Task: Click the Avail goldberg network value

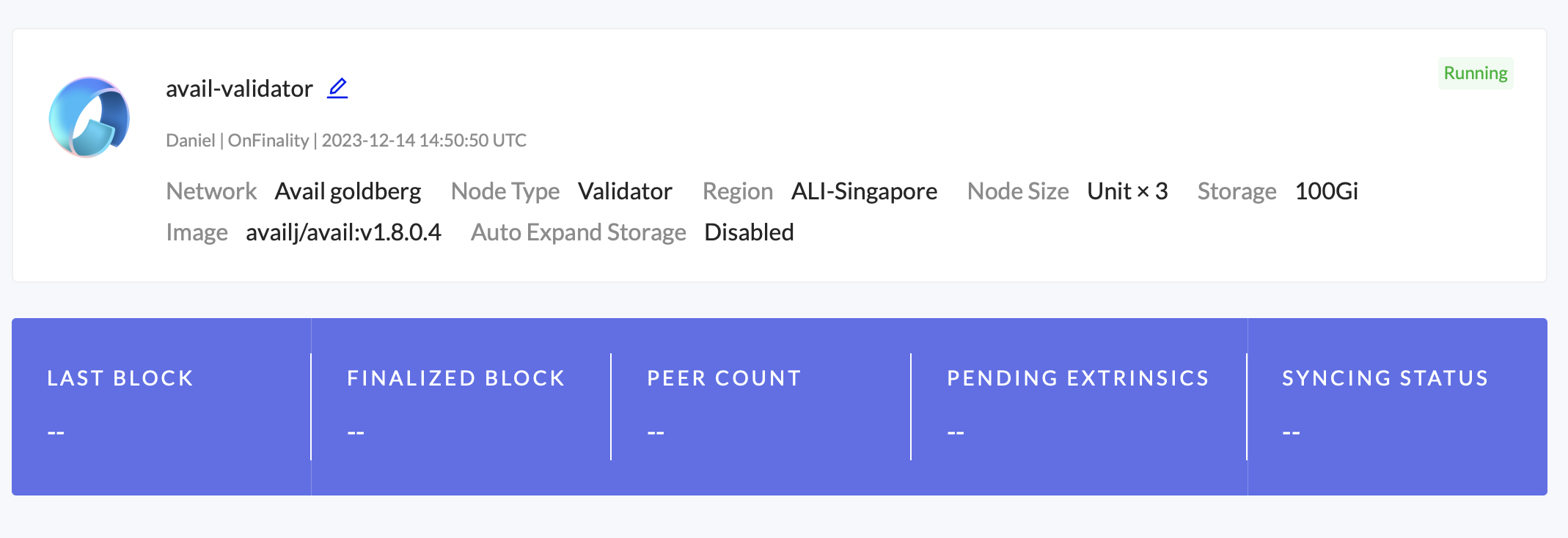Action: click(x=348, y=191)
